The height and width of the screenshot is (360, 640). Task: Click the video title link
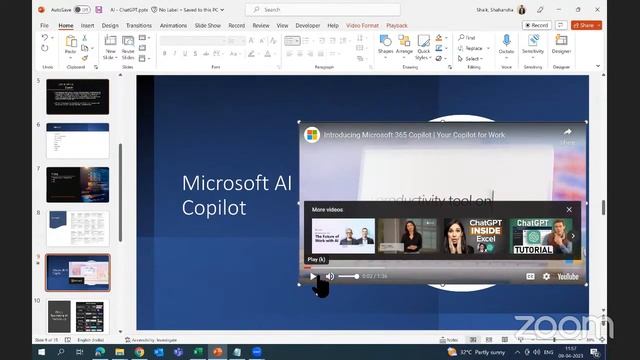click(414, 135)
